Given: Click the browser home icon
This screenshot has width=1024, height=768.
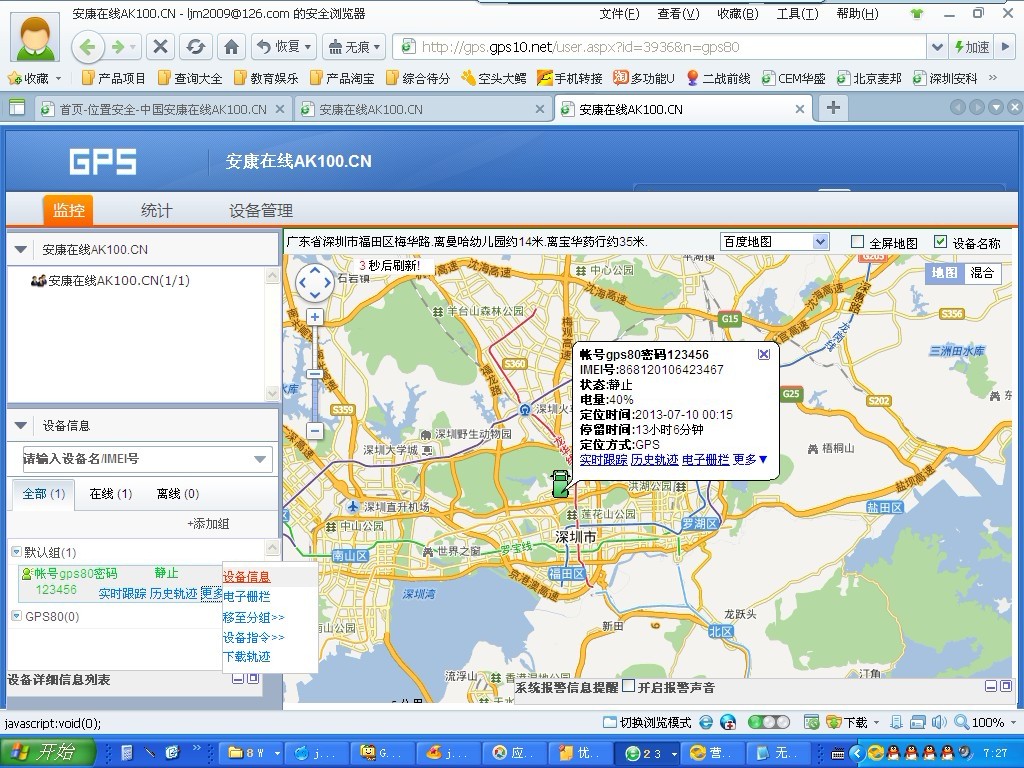Looking at the screenshot, I should click(x=231, y=47).
